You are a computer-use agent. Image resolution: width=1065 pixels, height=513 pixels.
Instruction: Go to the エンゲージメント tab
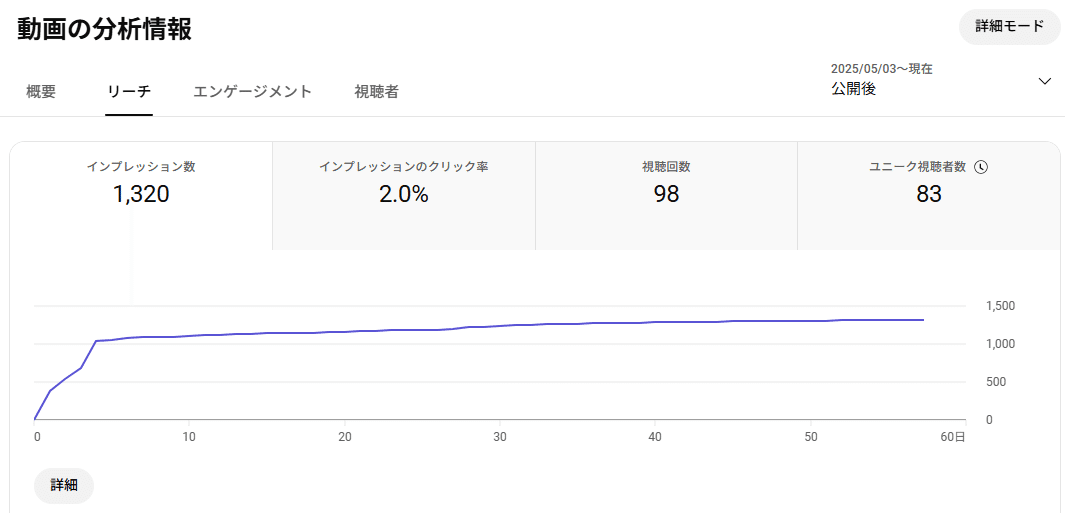(x=253, y=92)
